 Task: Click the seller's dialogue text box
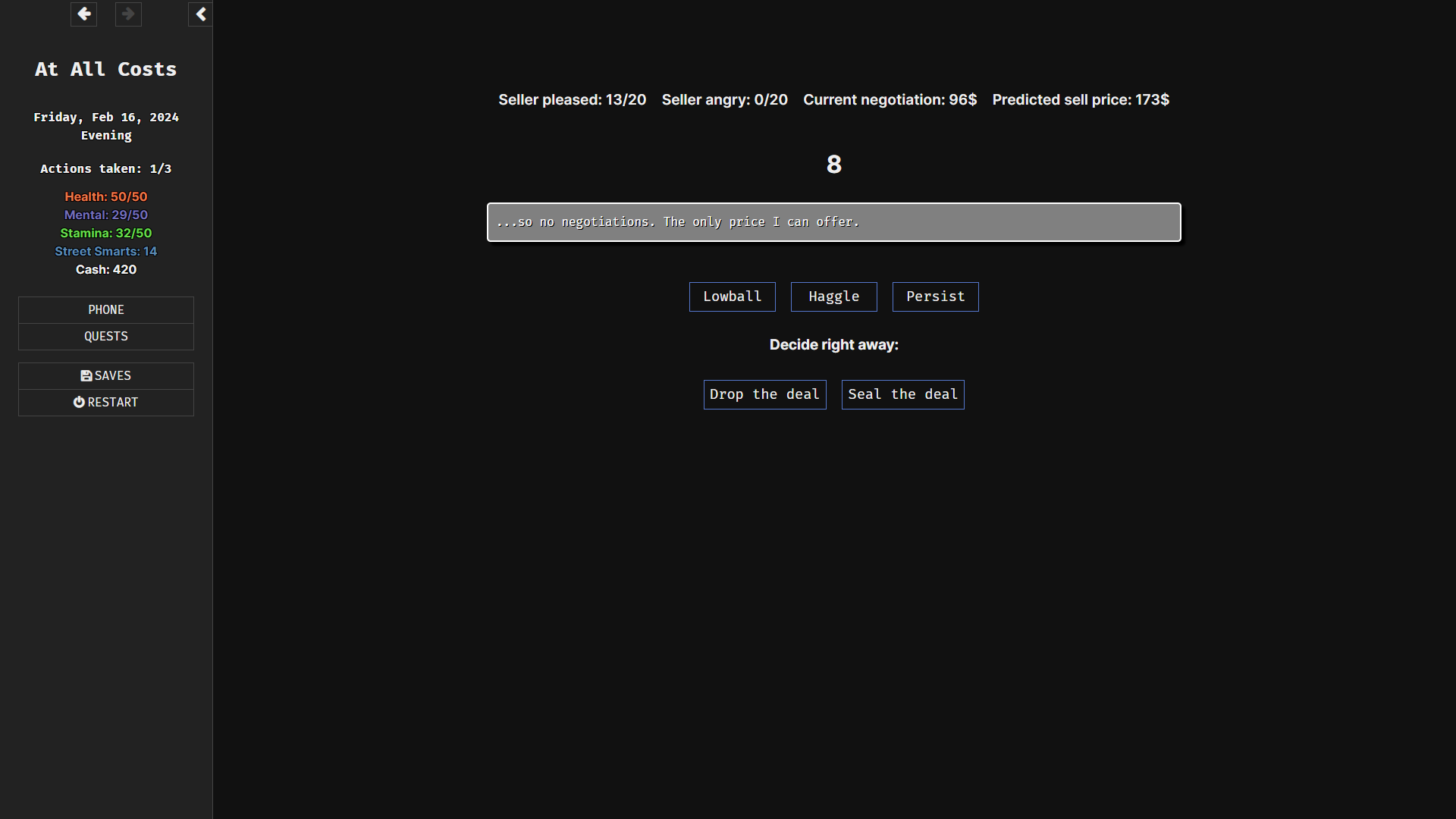tap(833, 222)
